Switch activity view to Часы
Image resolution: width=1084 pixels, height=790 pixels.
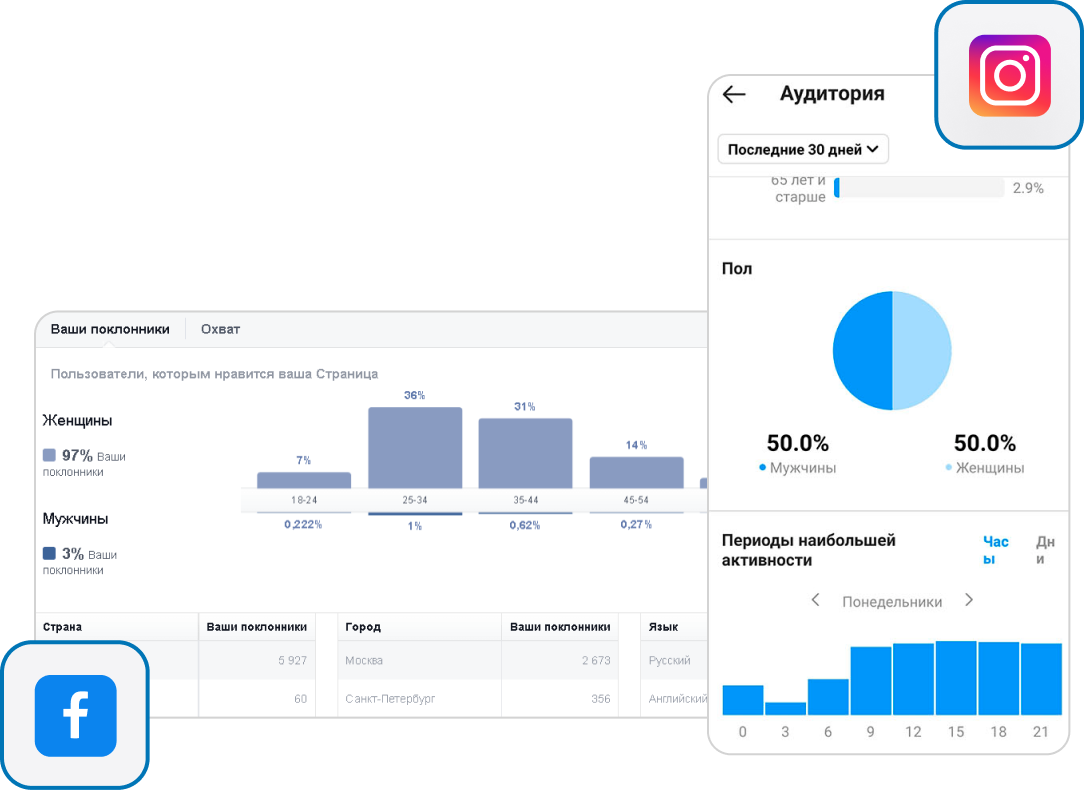995,550
